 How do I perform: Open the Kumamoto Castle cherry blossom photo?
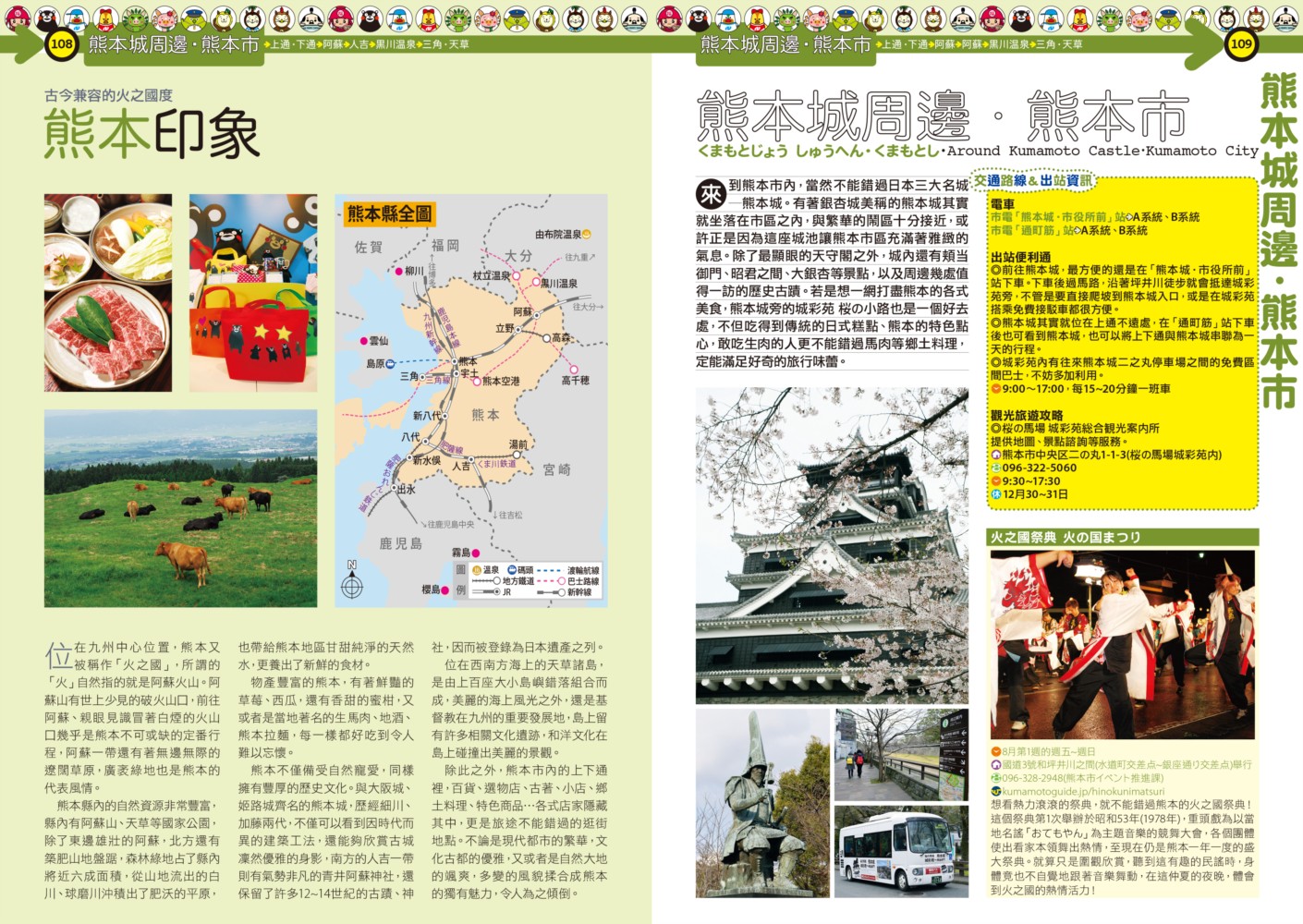[x=832, y=545]
